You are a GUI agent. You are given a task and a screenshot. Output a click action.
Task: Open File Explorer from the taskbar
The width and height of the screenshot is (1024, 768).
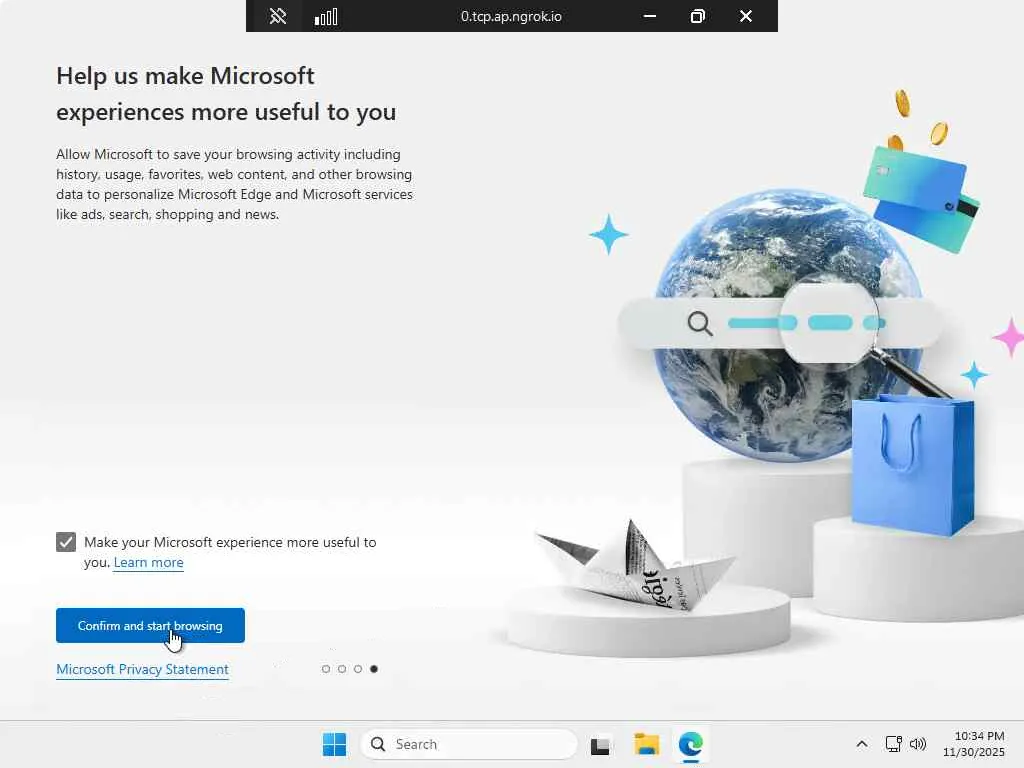[647, 744]
